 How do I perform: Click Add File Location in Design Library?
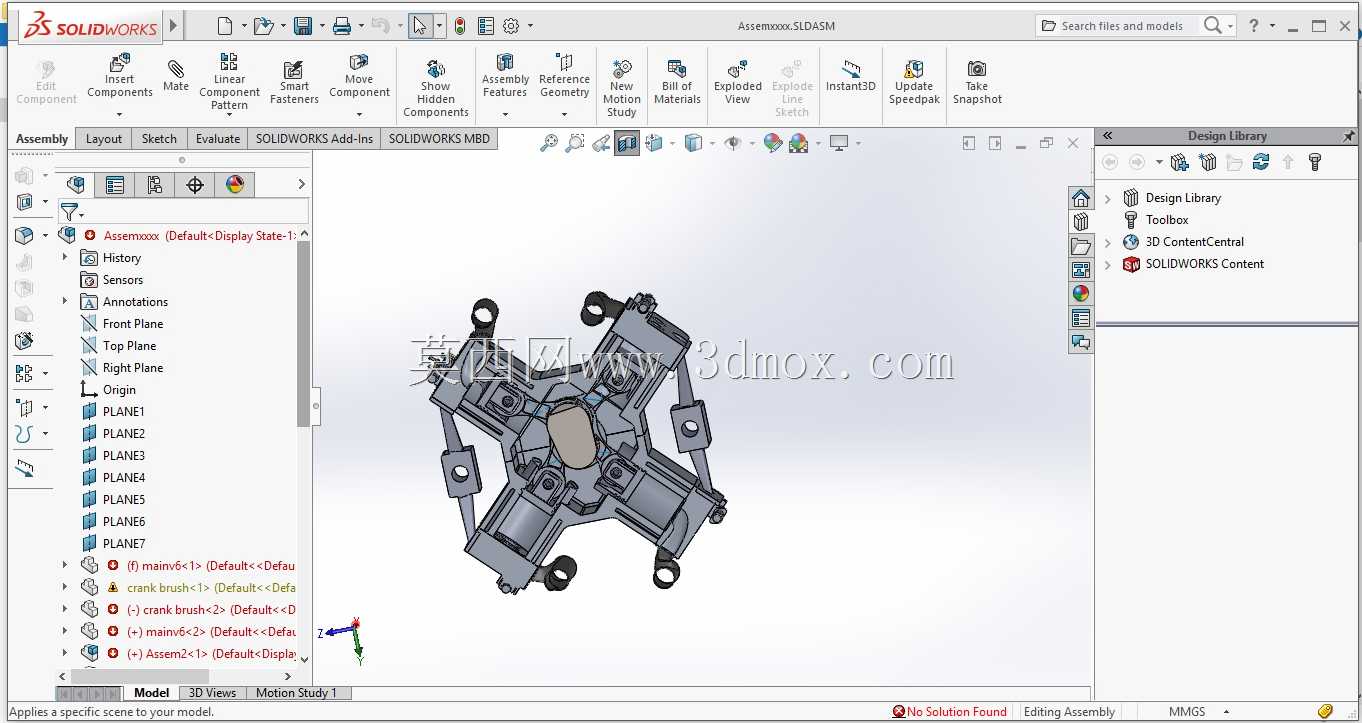[x=1207, y=162]
